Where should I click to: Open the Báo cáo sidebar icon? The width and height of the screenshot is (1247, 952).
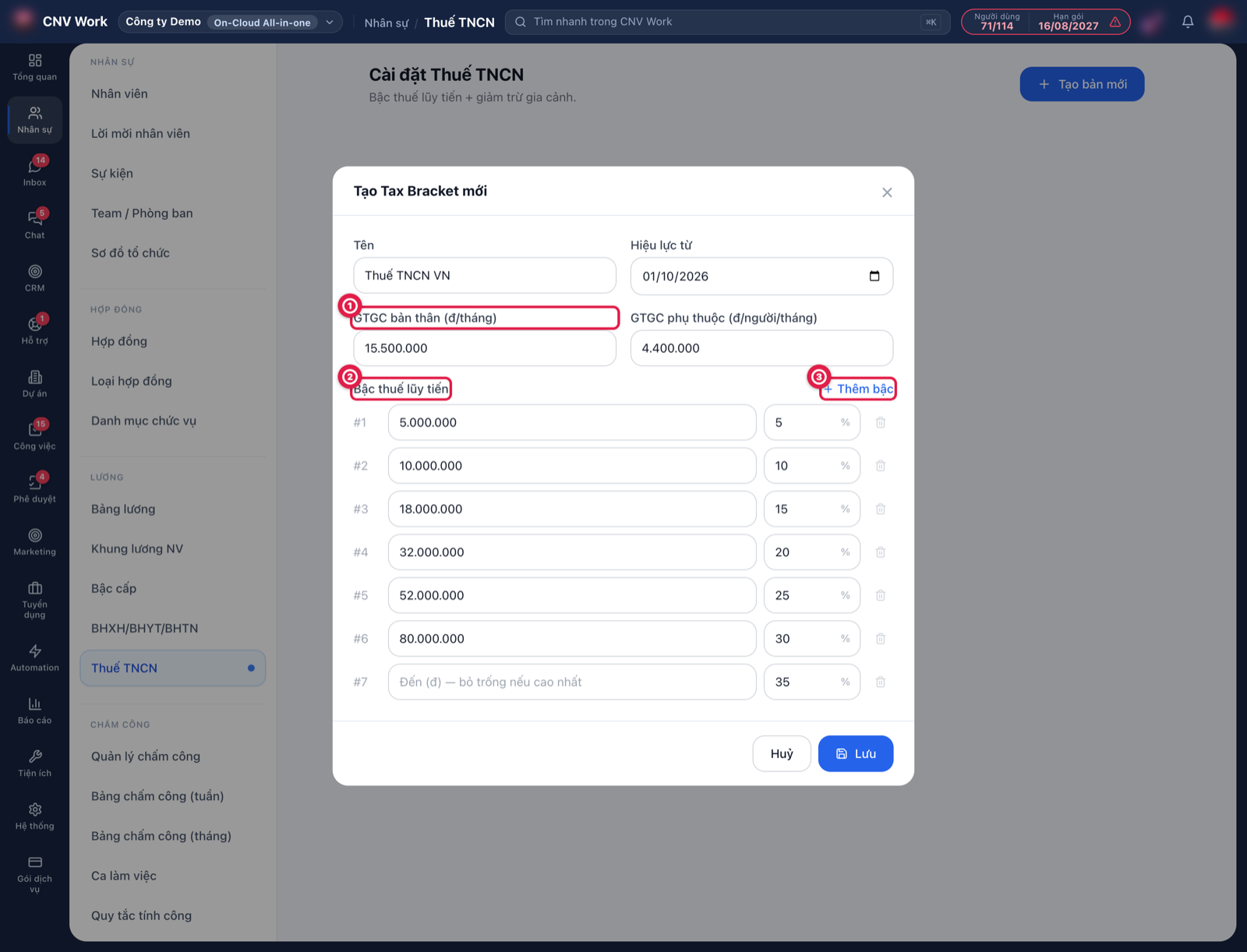click(x=35, y=710)
